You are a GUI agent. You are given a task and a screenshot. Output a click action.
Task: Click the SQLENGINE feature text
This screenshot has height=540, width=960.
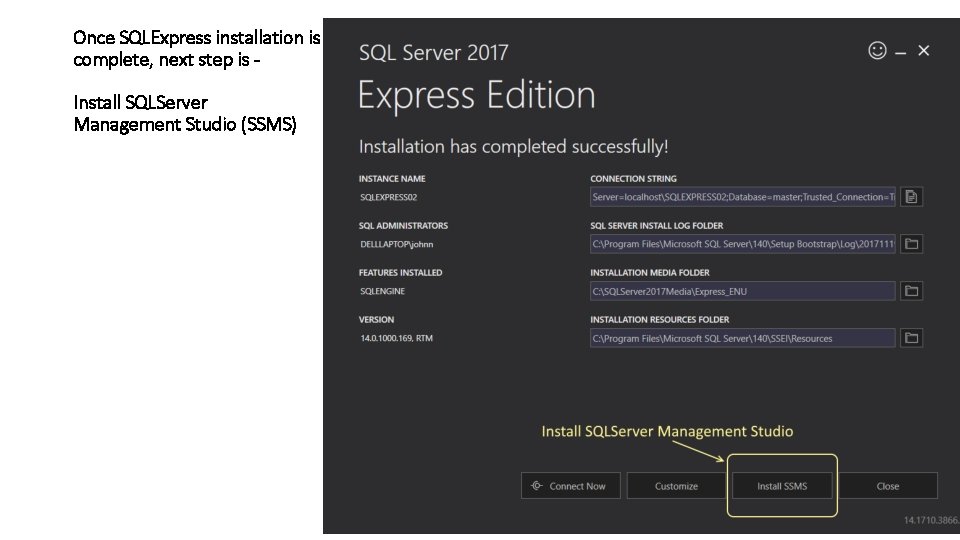(382, 291)
